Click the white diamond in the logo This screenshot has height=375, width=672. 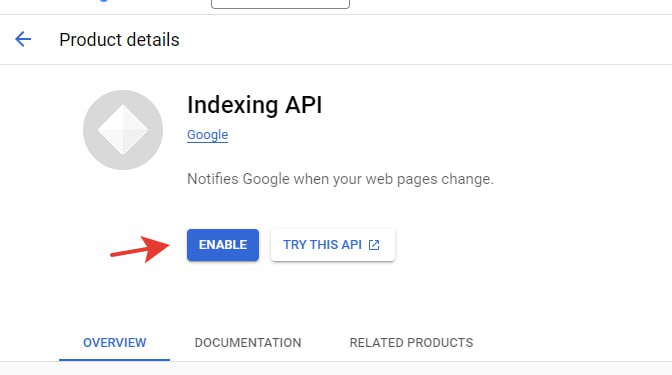[123, 130]
